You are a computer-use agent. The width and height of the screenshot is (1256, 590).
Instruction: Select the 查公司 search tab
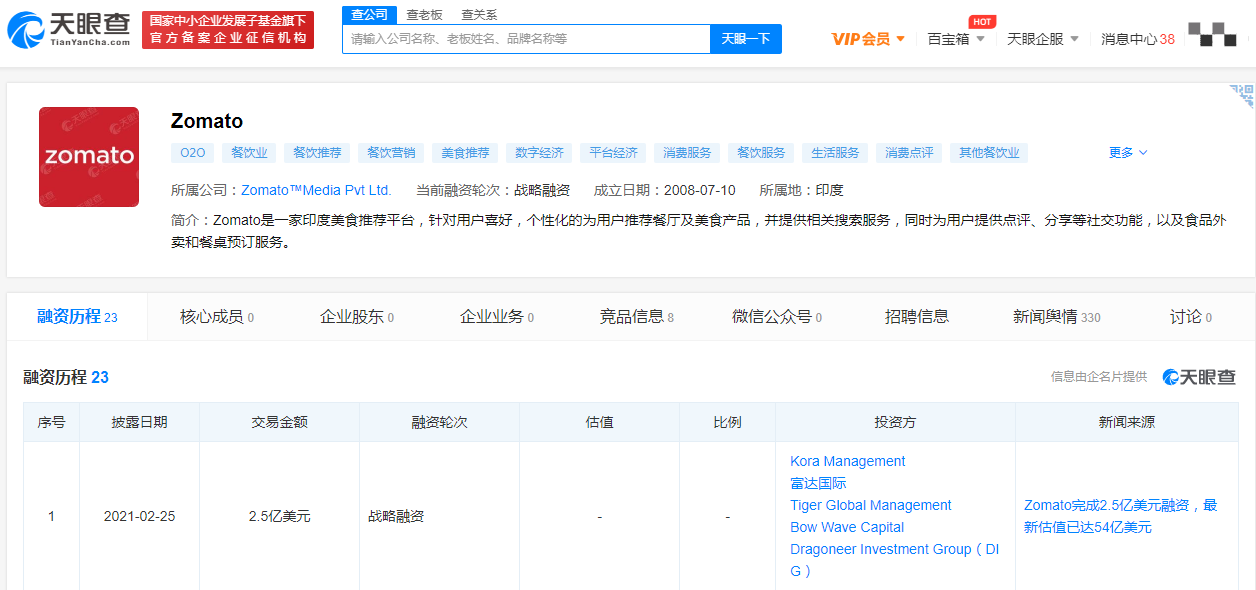(369, 14)
